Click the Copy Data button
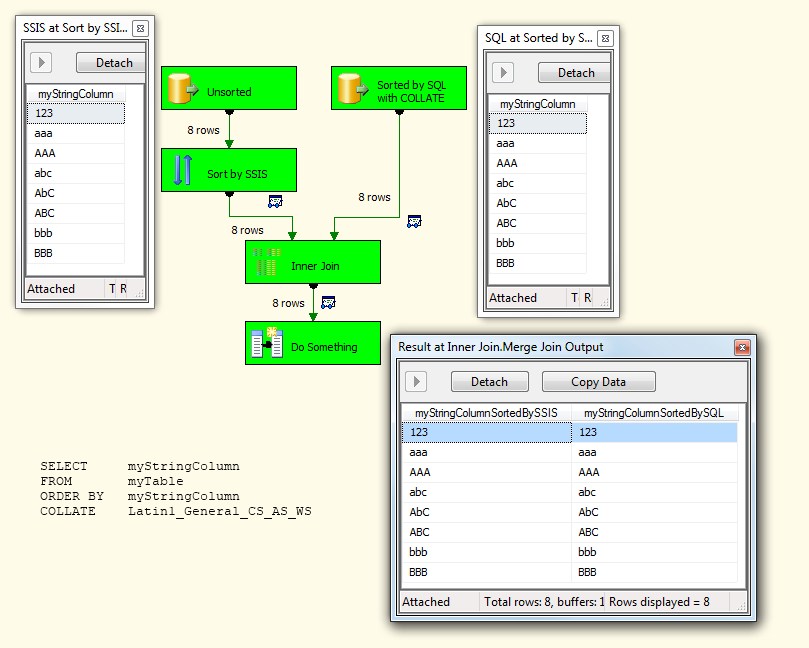 [x=598, y=382]
